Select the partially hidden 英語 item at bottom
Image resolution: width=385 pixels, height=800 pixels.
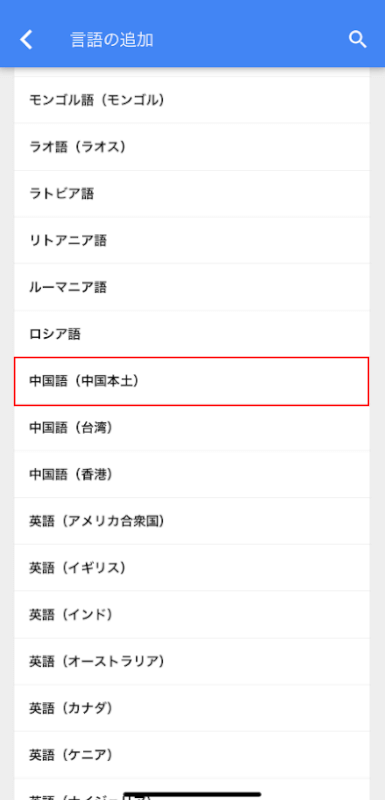192,790
